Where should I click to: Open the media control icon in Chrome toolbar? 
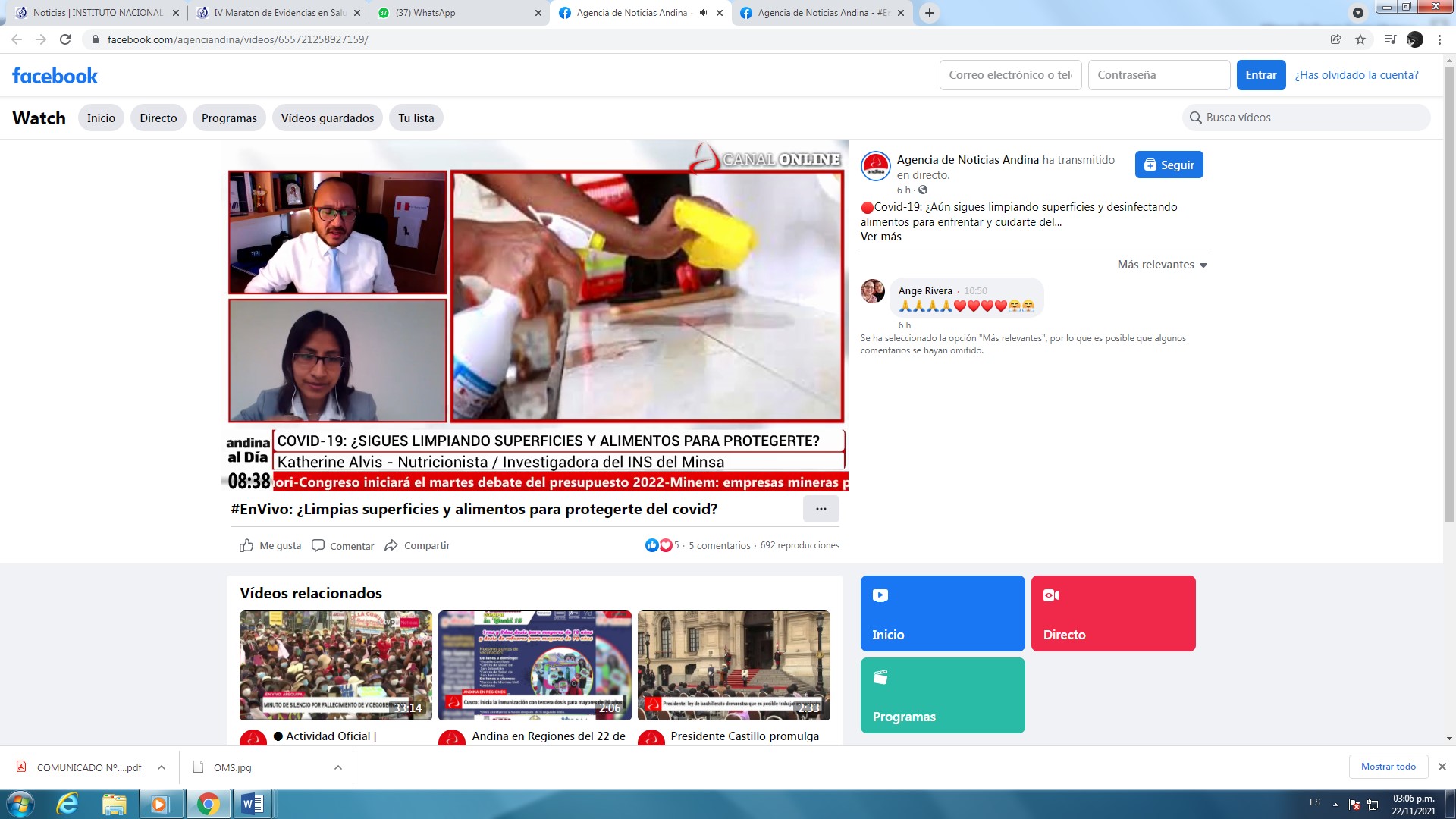point(1390,39)
